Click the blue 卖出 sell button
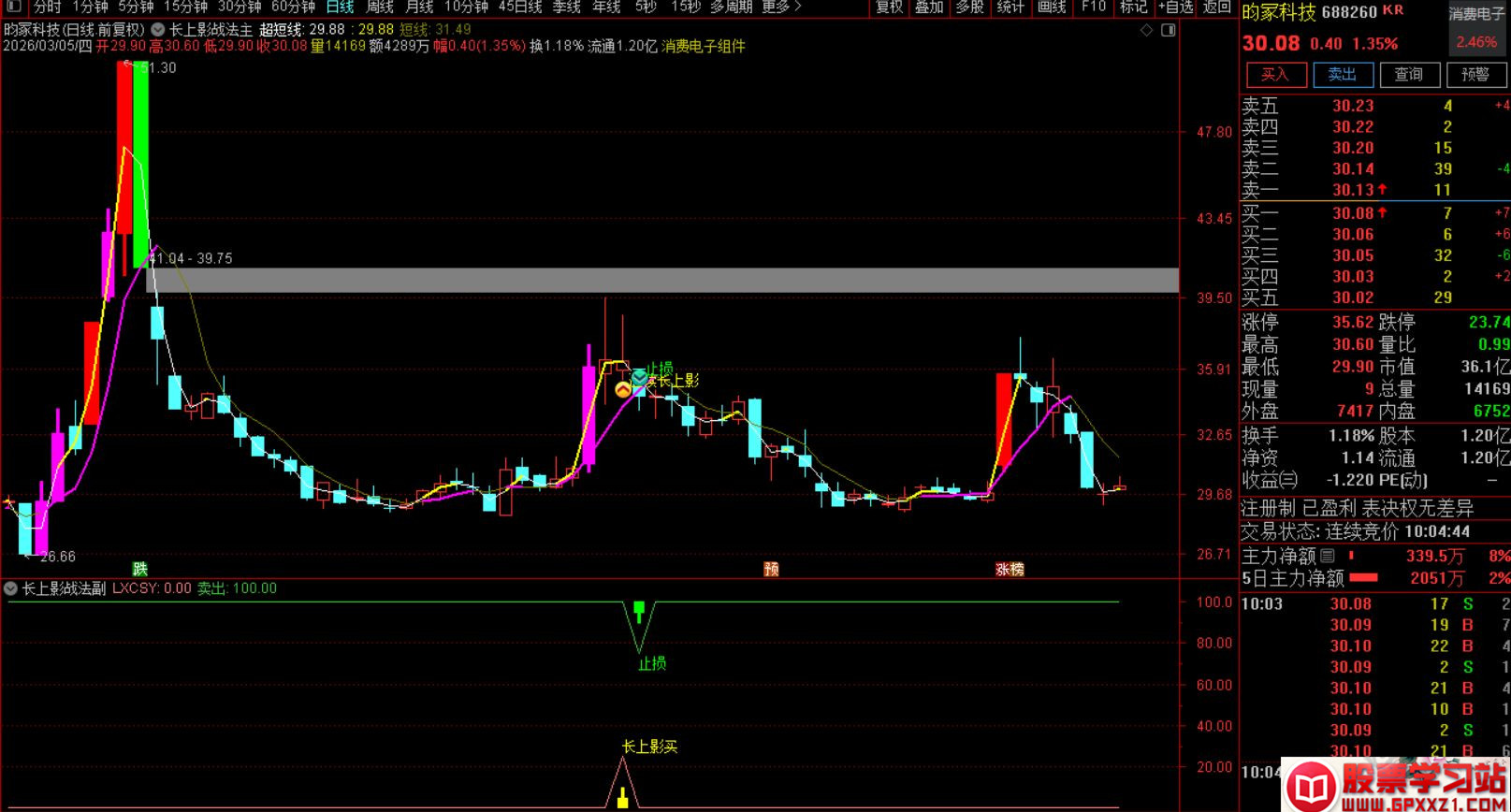This screenshot has height=812, width=1511. pyautogui.click(x=1342, y=75)
